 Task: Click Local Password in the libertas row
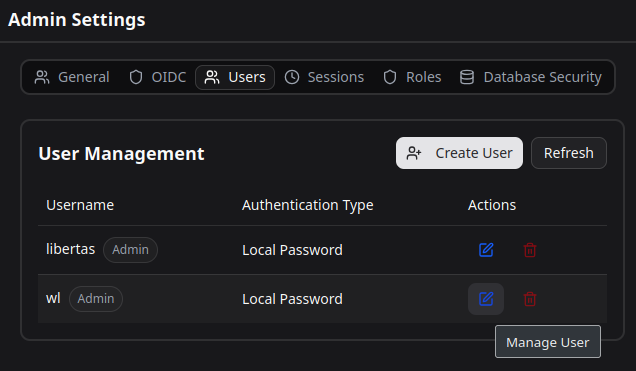coord(292,250)
